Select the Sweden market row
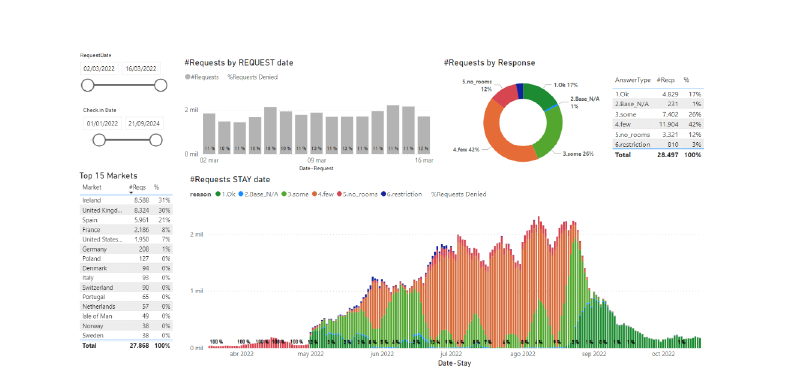Screen dimensions: 800x389 [126, 335]
